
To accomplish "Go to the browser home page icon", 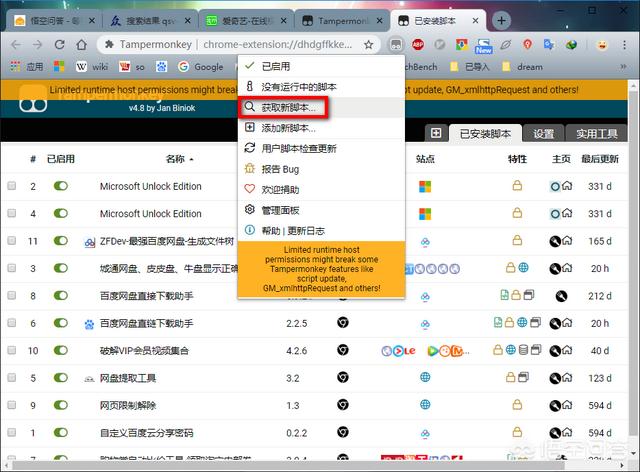I will (x=82, y=45).
